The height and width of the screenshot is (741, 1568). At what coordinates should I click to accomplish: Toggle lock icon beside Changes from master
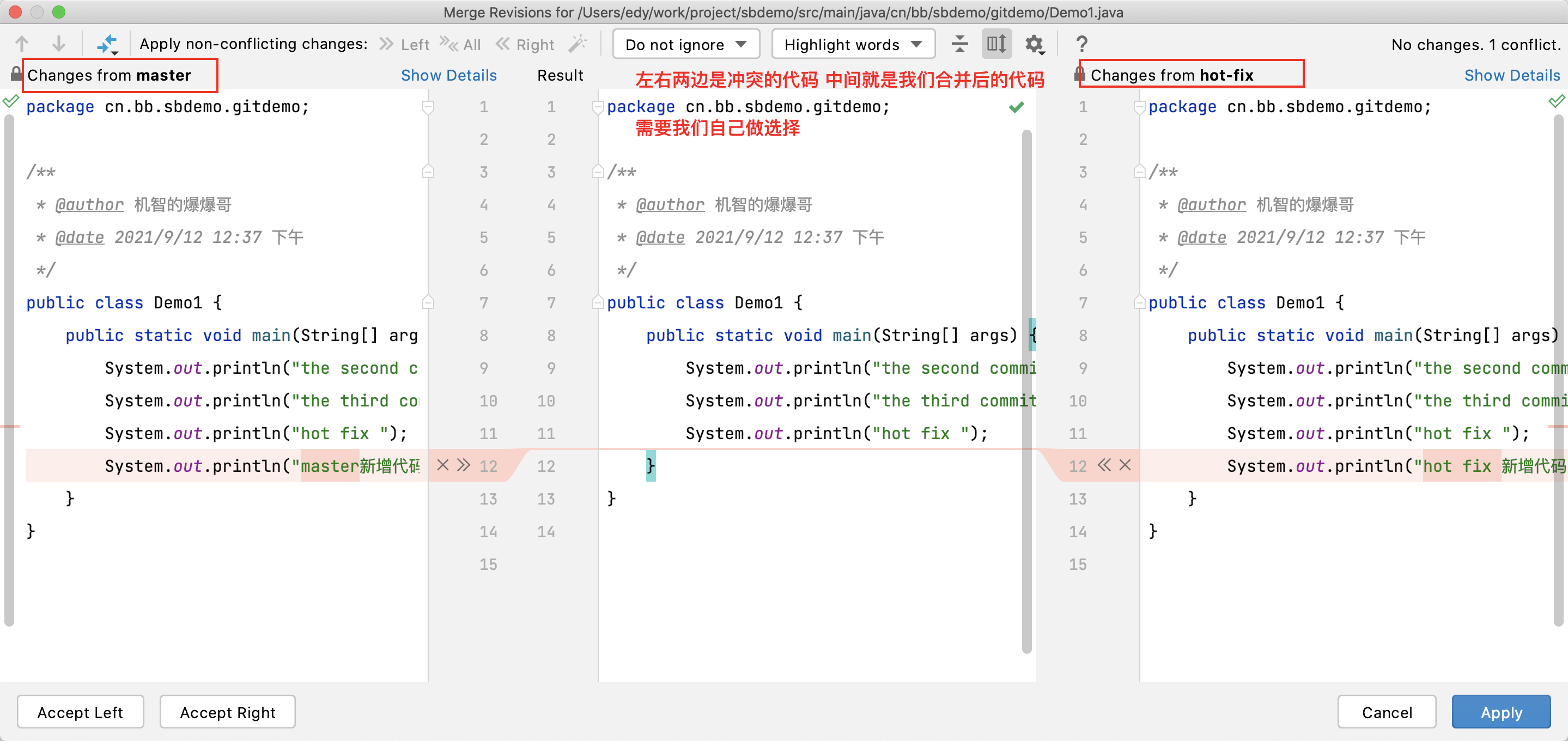[16, 74]
